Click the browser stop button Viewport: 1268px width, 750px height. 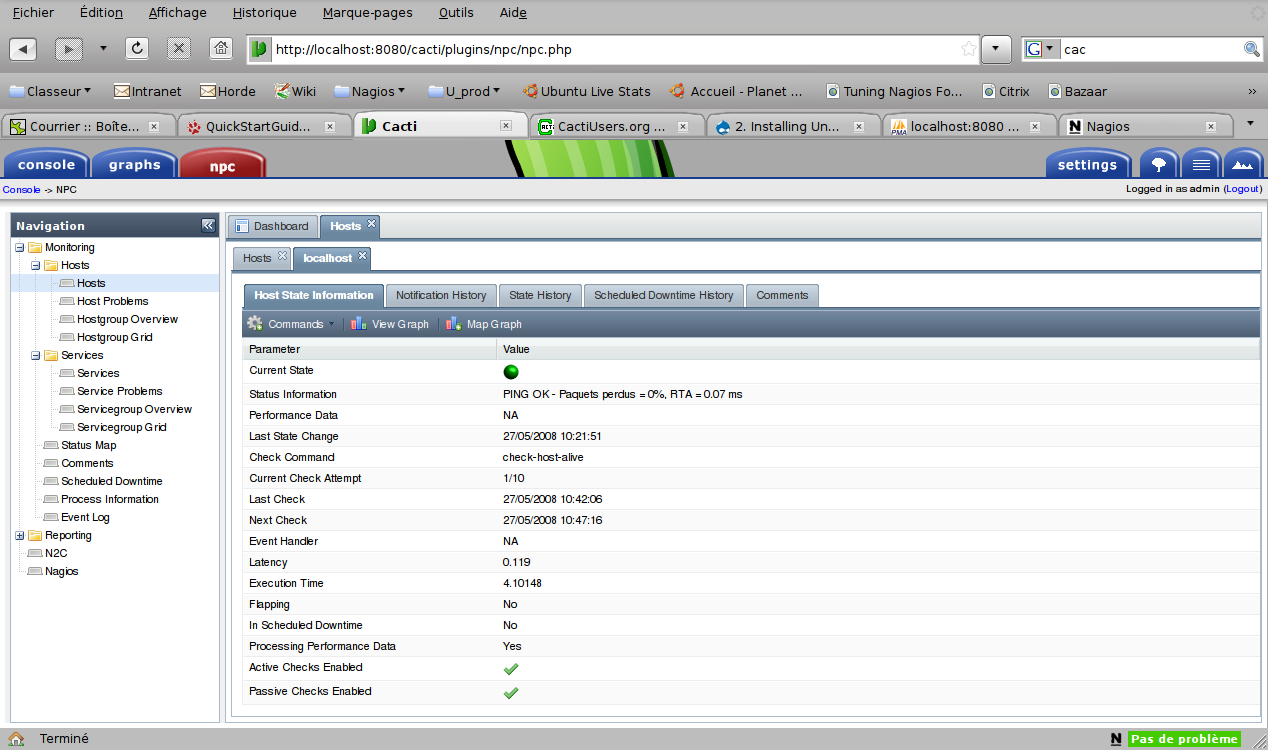pos(179,49)
